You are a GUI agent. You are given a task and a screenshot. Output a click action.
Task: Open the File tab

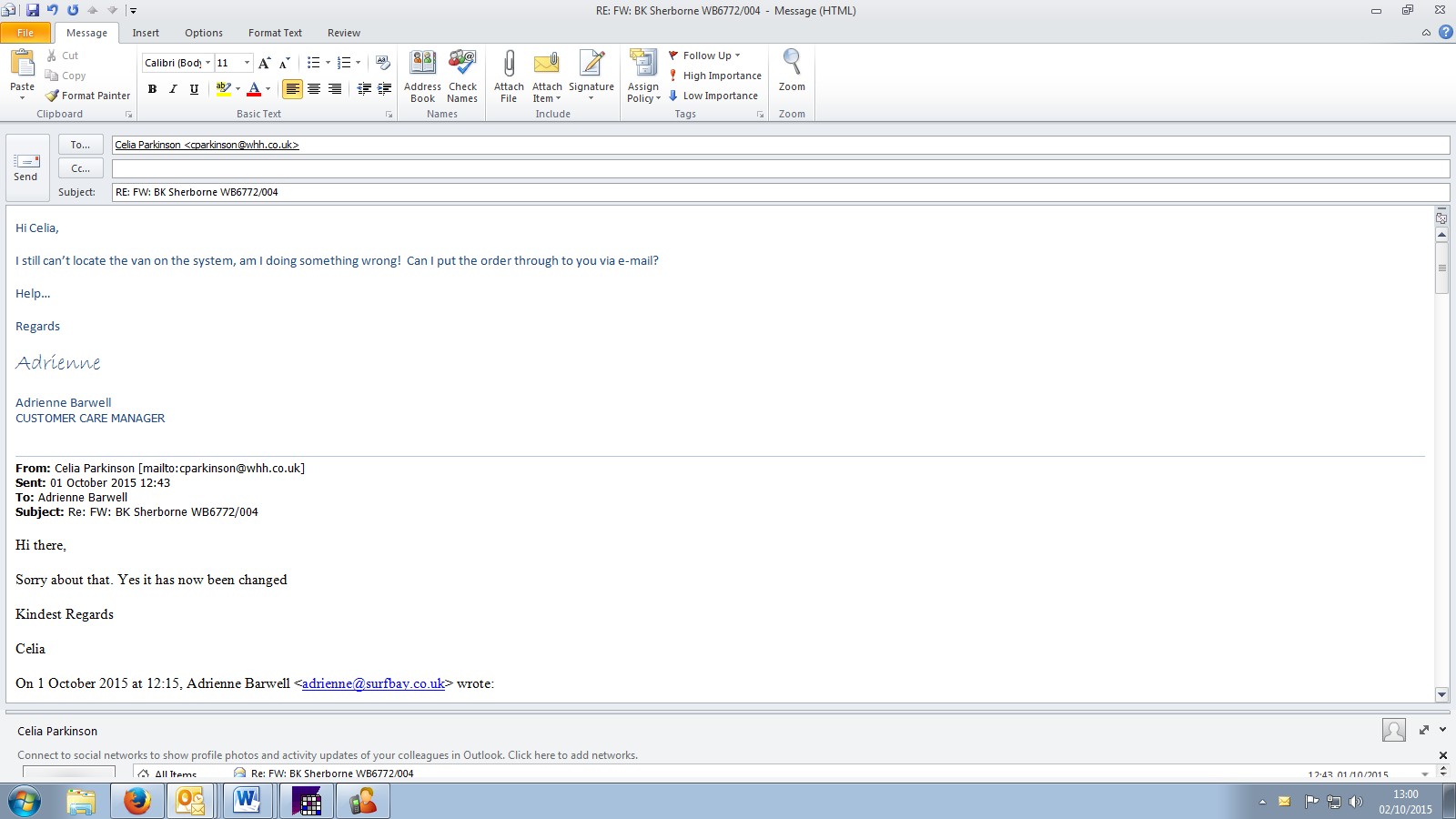(25, 33)
